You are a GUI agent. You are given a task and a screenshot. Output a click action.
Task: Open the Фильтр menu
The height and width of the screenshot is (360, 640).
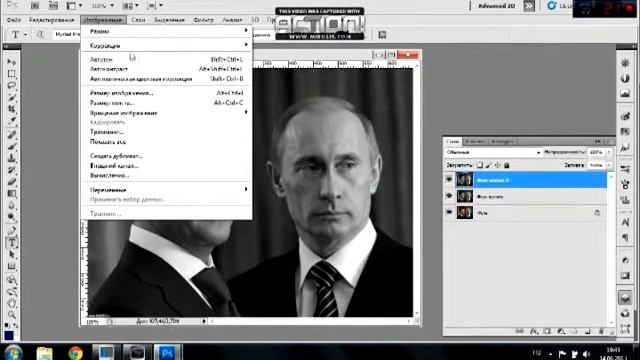coord(203,20)
